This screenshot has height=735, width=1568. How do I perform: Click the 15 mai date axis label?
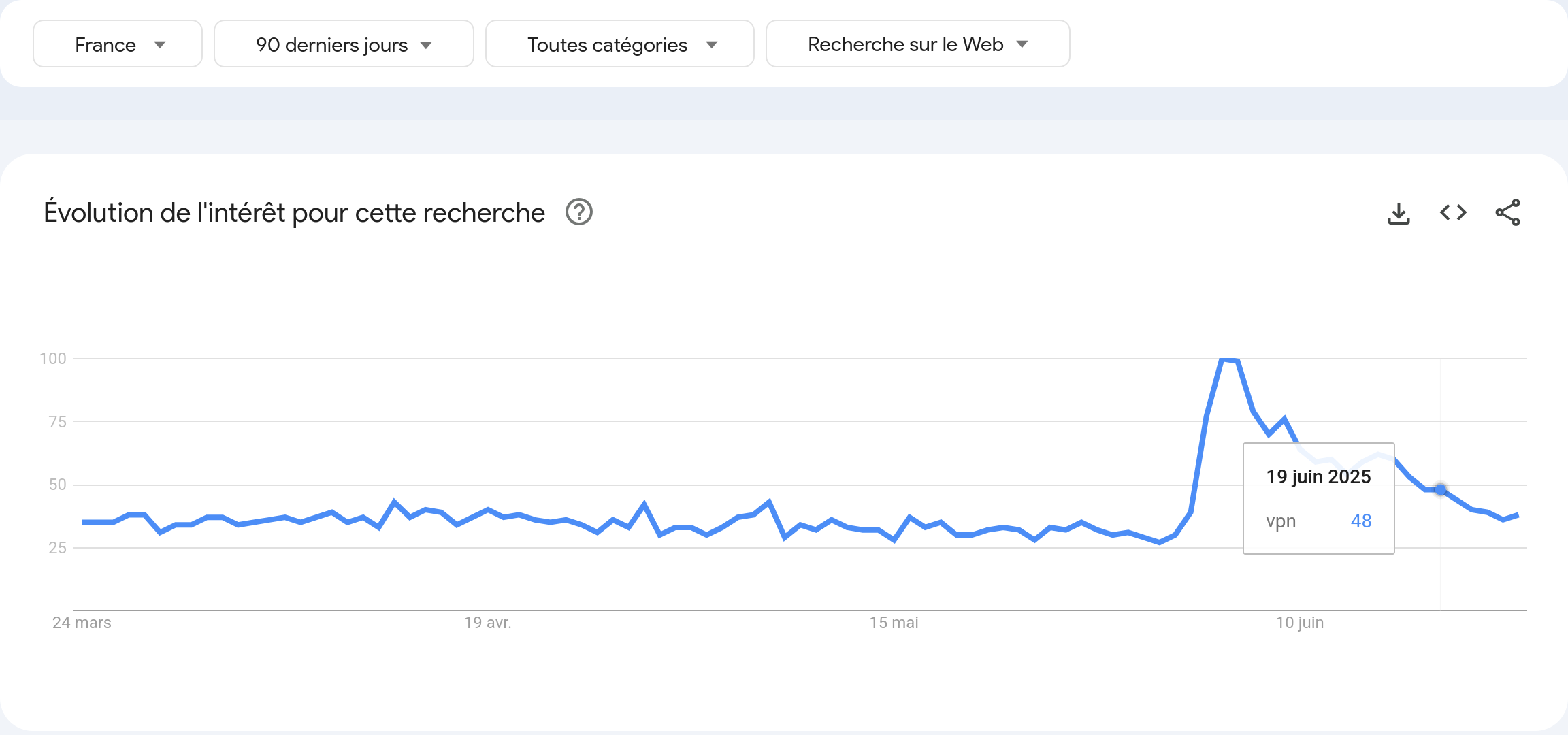click(894, 623)
